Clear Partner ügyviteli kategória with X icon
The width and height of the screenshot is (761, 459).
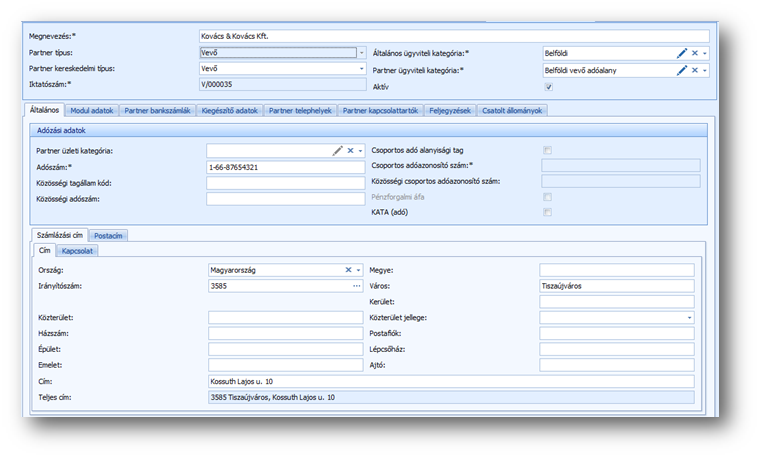click(x=694, y=70)
